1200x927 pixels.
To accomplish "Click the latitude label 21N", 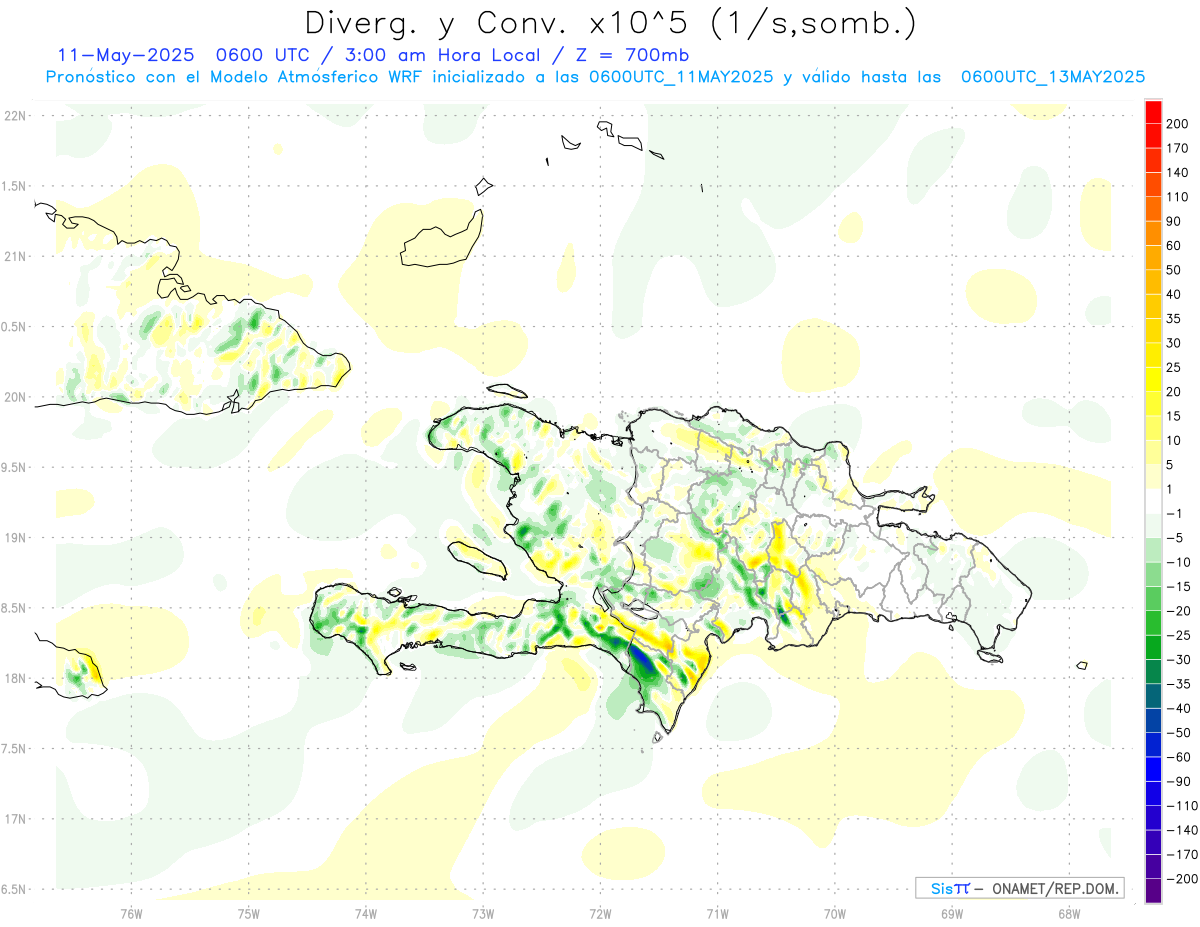I will [15, 257].
